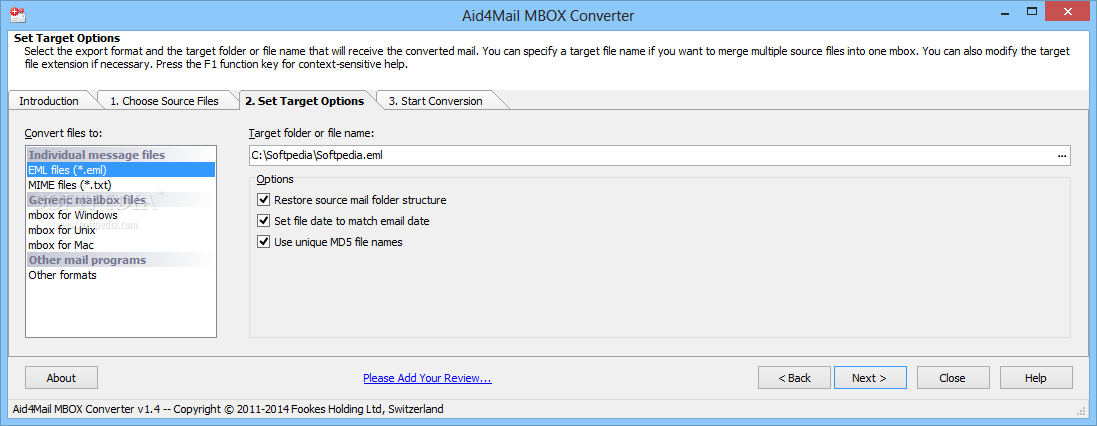Click the Close button at bottom
This screenshot has width=1097, height=426.
click(x=953, y=378)
